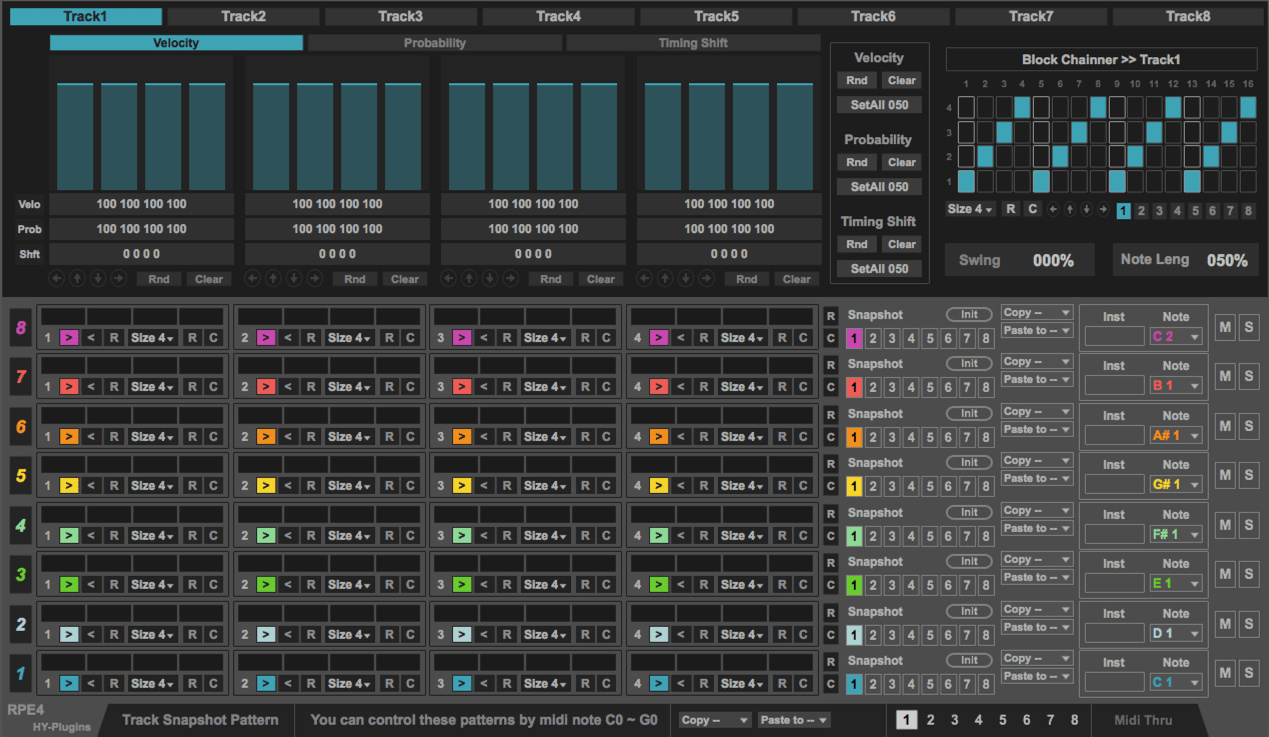Click the Block Chainner C clear button
The width and height of the screenshot is (1269, 737).
[x=1032, y=210]
